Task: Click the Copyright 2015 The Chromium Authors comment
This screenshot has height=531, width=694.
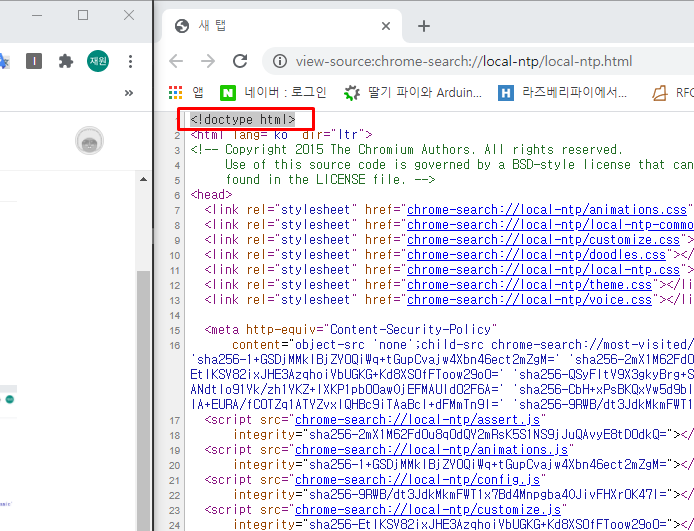Action: coord(406,150)
